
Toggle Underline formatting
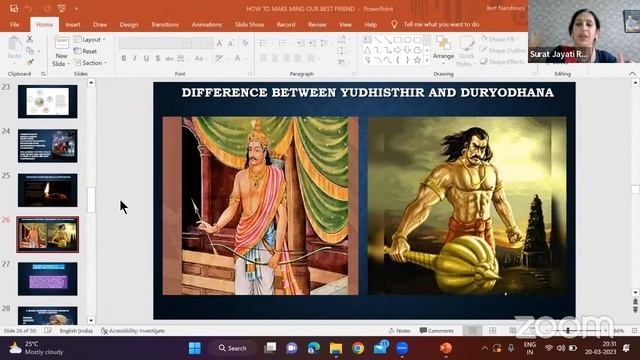146,58
